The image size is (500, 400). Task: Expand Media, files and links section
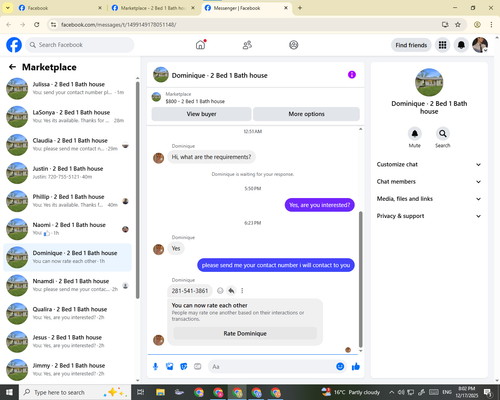429,199
